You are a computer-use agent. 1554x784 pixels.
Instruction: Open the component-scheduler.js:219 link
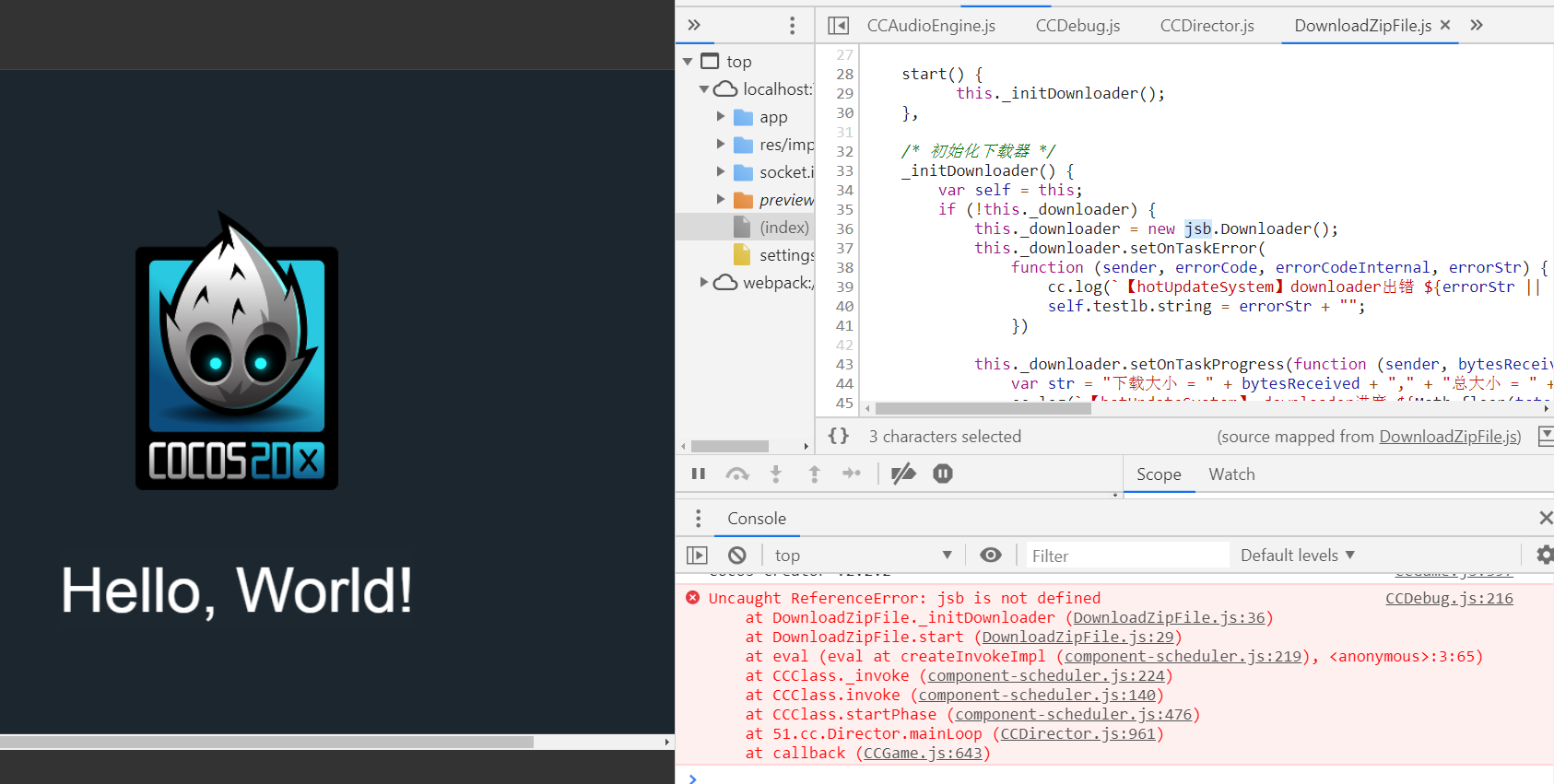tap(1183, 656)
